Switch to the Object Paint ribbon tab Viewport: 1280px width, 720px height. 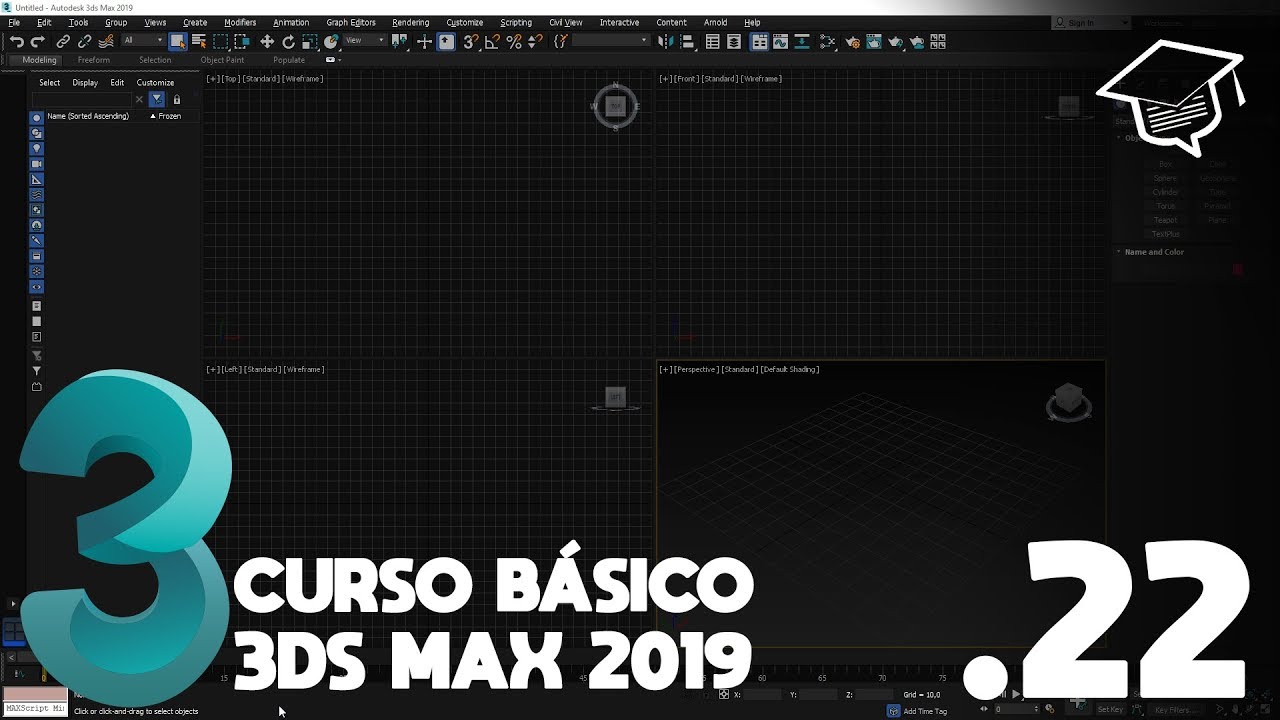click(222, 60)
